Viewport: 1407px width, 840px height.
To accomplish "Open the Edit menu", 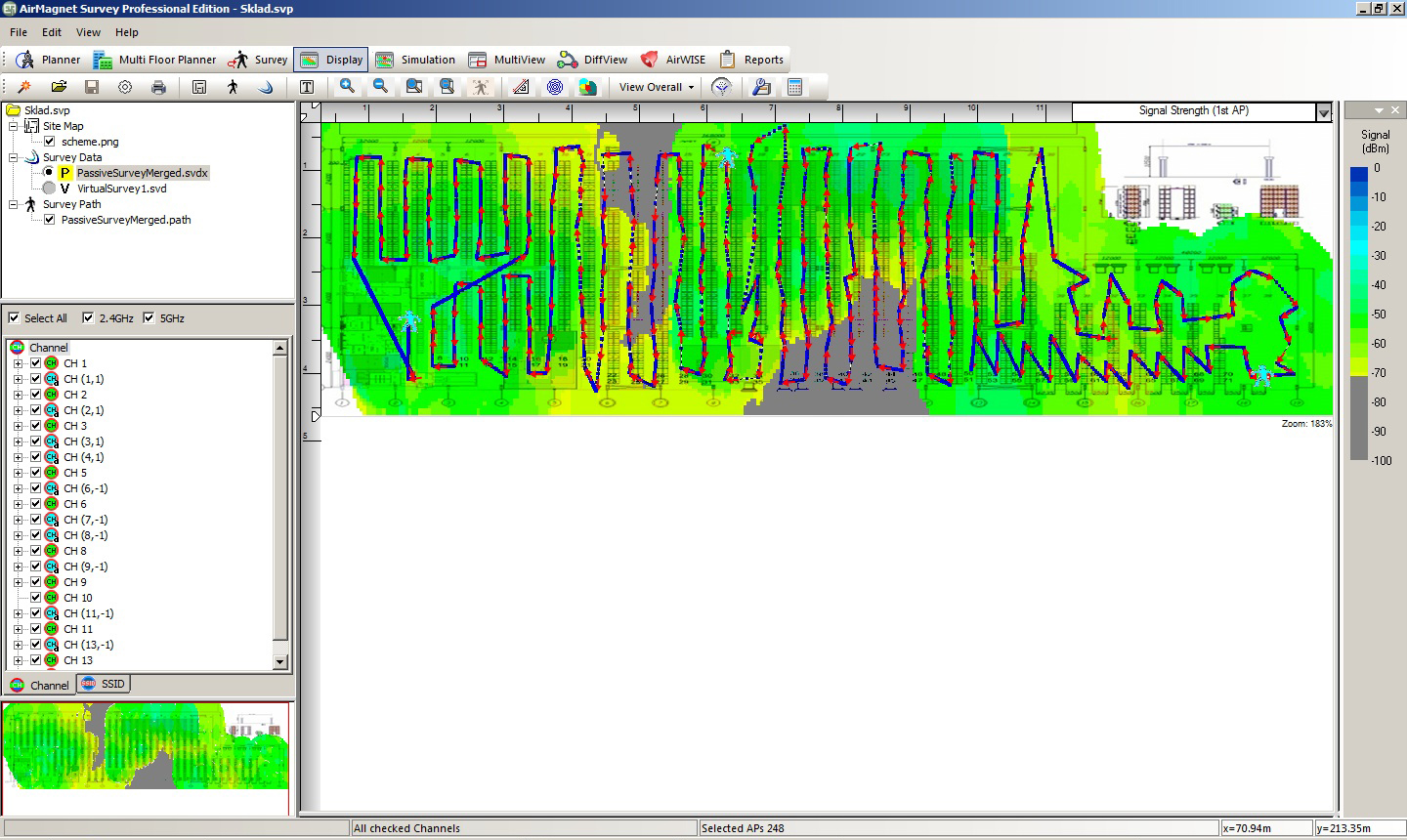I will 52,32.
